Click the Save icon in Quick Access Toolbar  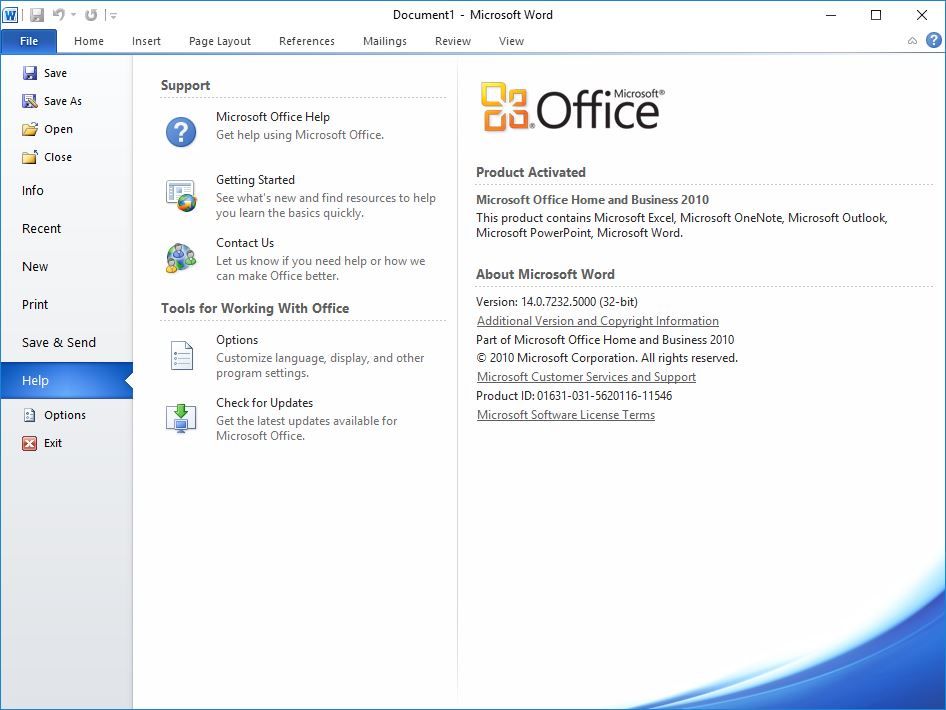[x=37, y=15]
